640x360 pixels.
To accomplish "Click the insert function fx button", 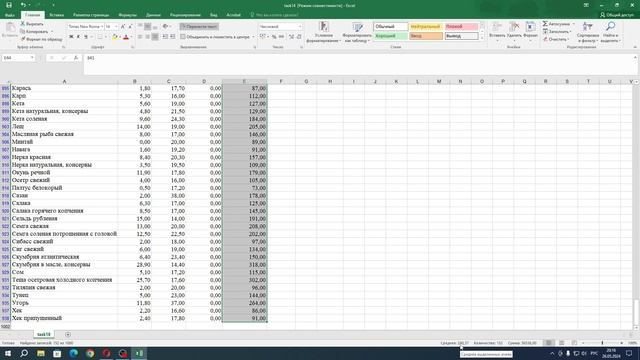I will [76, 58].
